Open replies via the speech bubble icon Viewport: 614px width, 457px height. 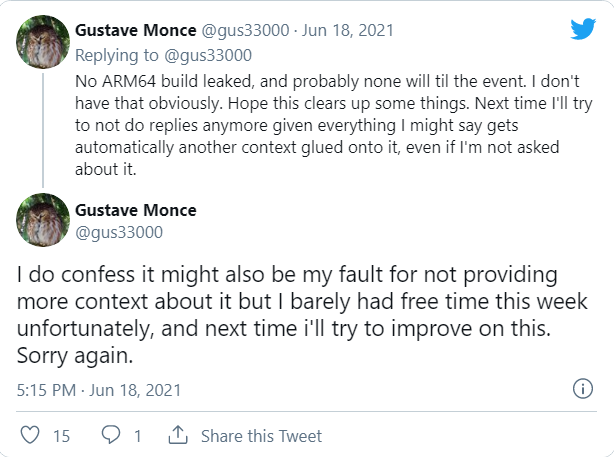click(x=111, y=435)
